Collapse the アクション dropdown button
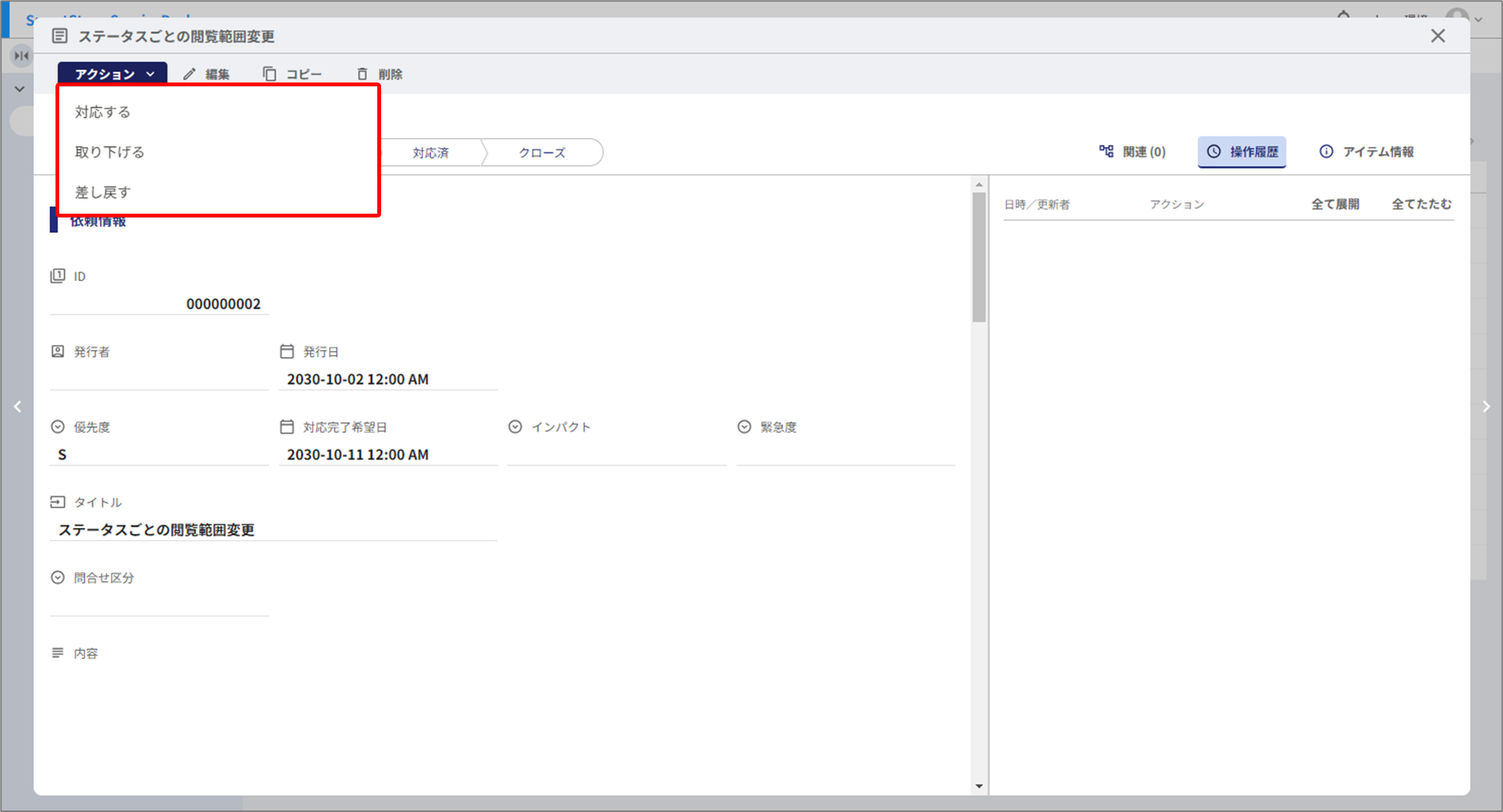The width and height of the screenshot is (1503, 812). [112, 73]
